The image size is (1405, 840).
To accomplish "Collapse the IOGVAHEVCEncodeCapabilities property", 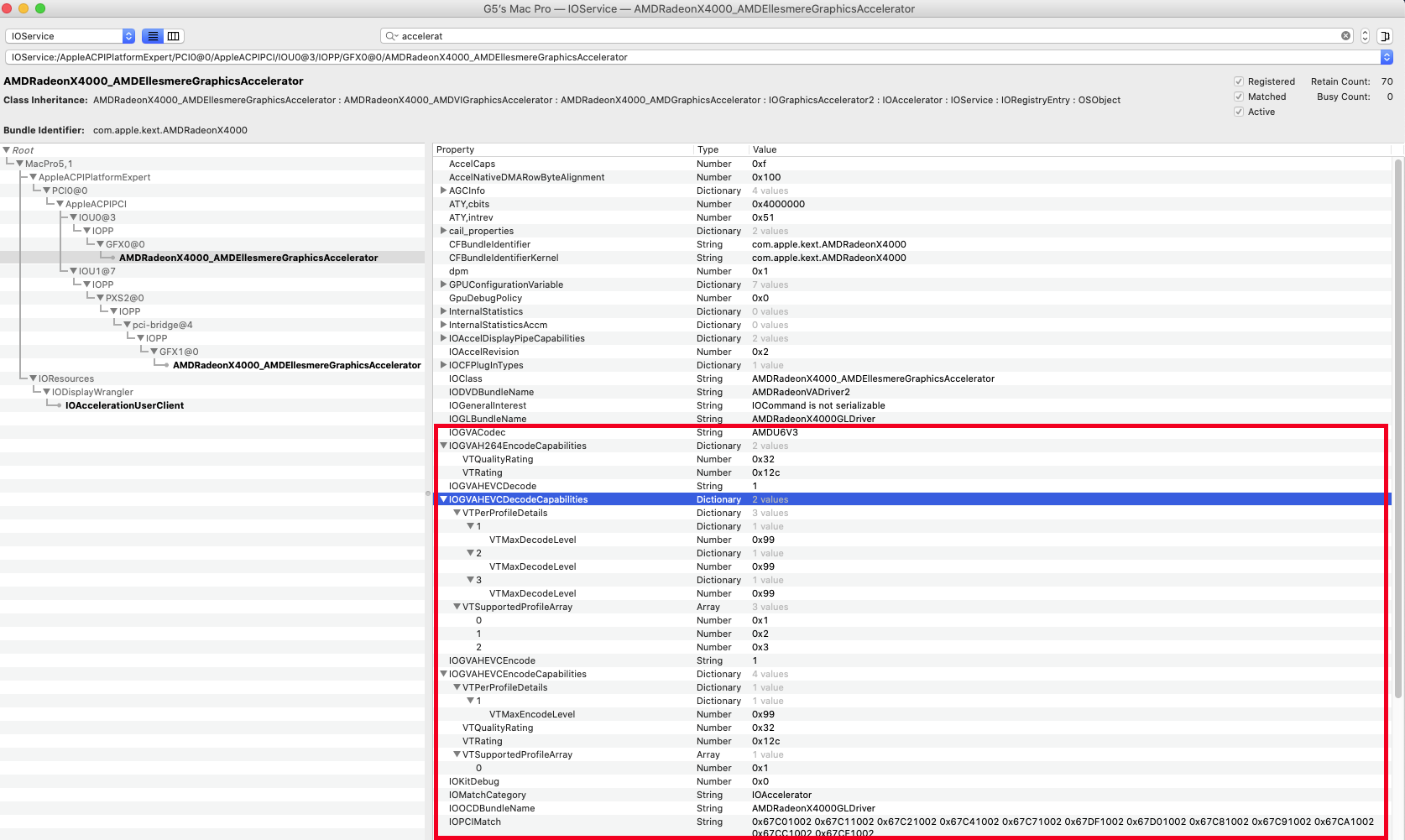I will click(444, 674).
